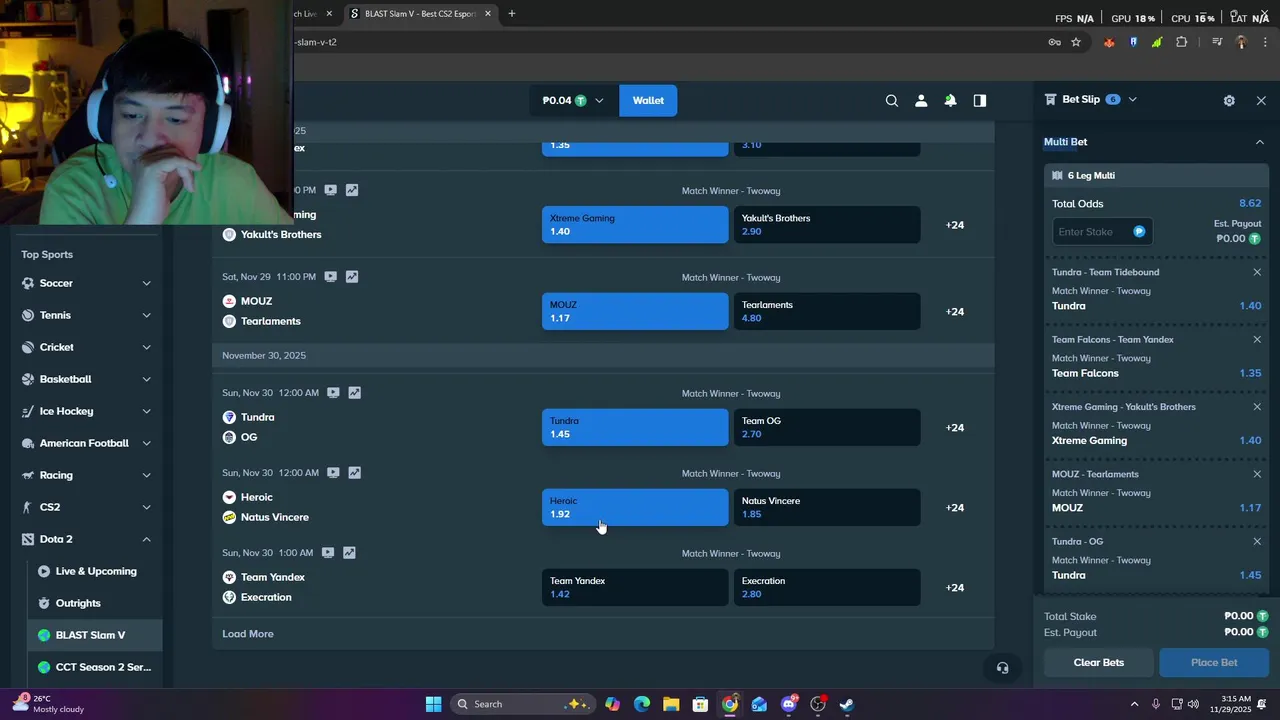This screenshot has width=1280, height=720.
Task: Bookmark this page with the star icon
Action: (x=1076, y=42)
